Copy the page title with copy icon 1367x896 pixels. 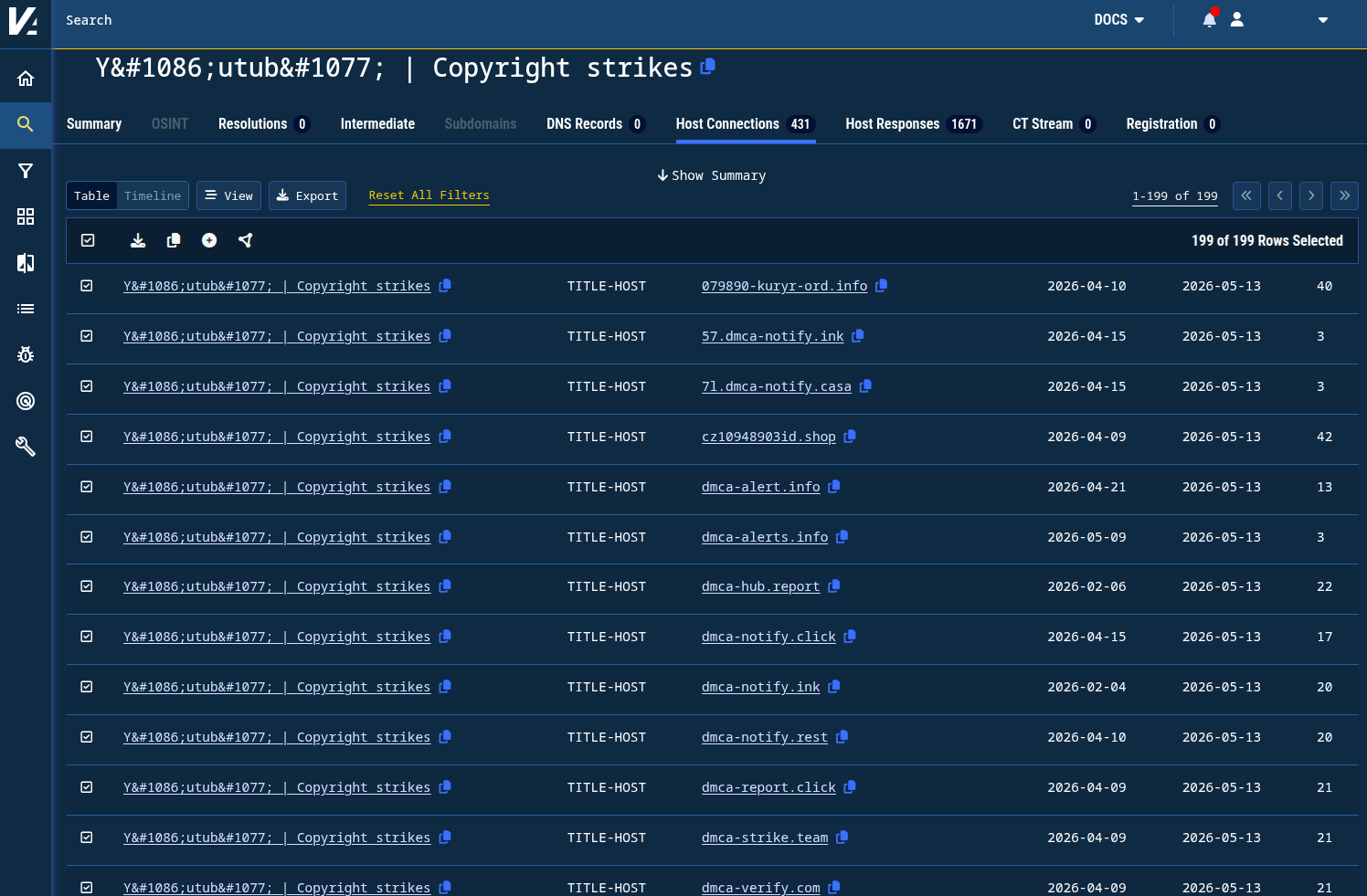(707, 67)
